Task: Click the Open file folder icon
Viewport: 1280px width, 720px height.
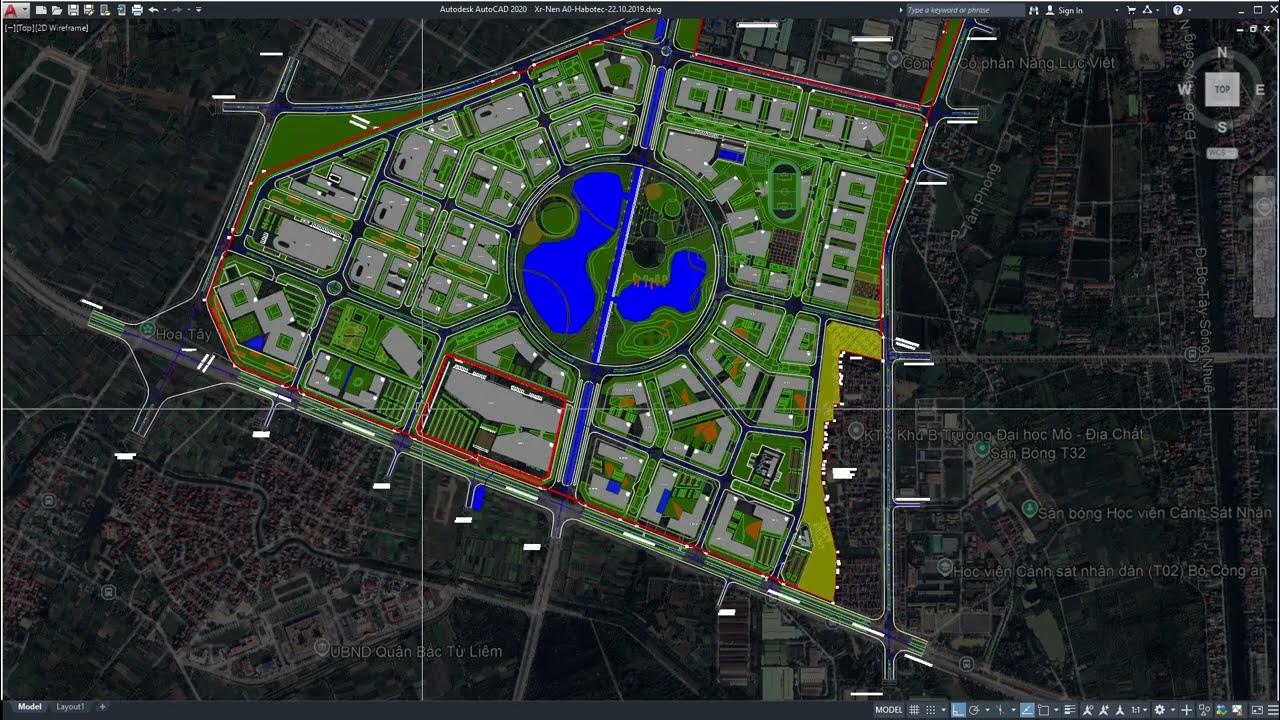Action: (x=57, y=10)
